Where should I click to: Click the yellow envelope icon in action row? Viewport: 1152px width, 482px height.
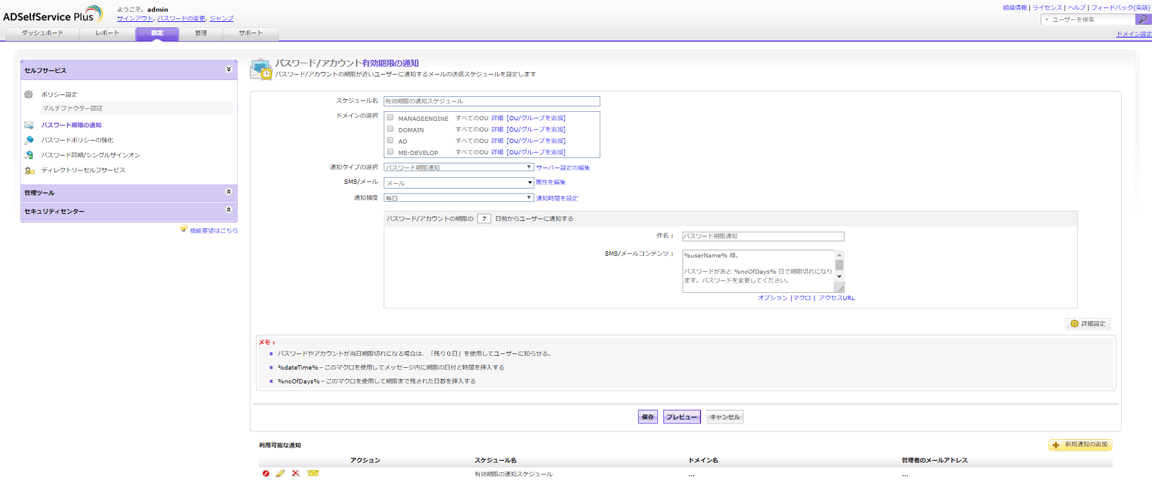pos(313,474)
